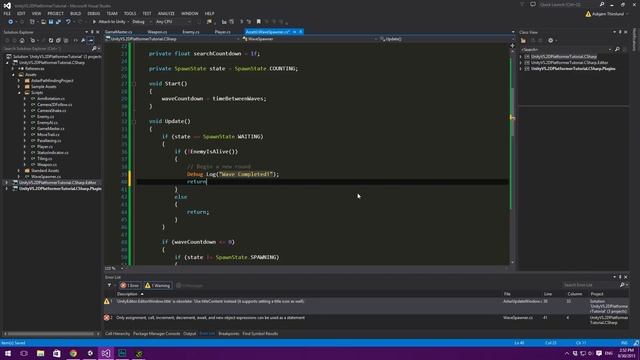640x360 pixels.
Task: Toggle the 1 Error filter button
Action: click(x=130, y=285)
